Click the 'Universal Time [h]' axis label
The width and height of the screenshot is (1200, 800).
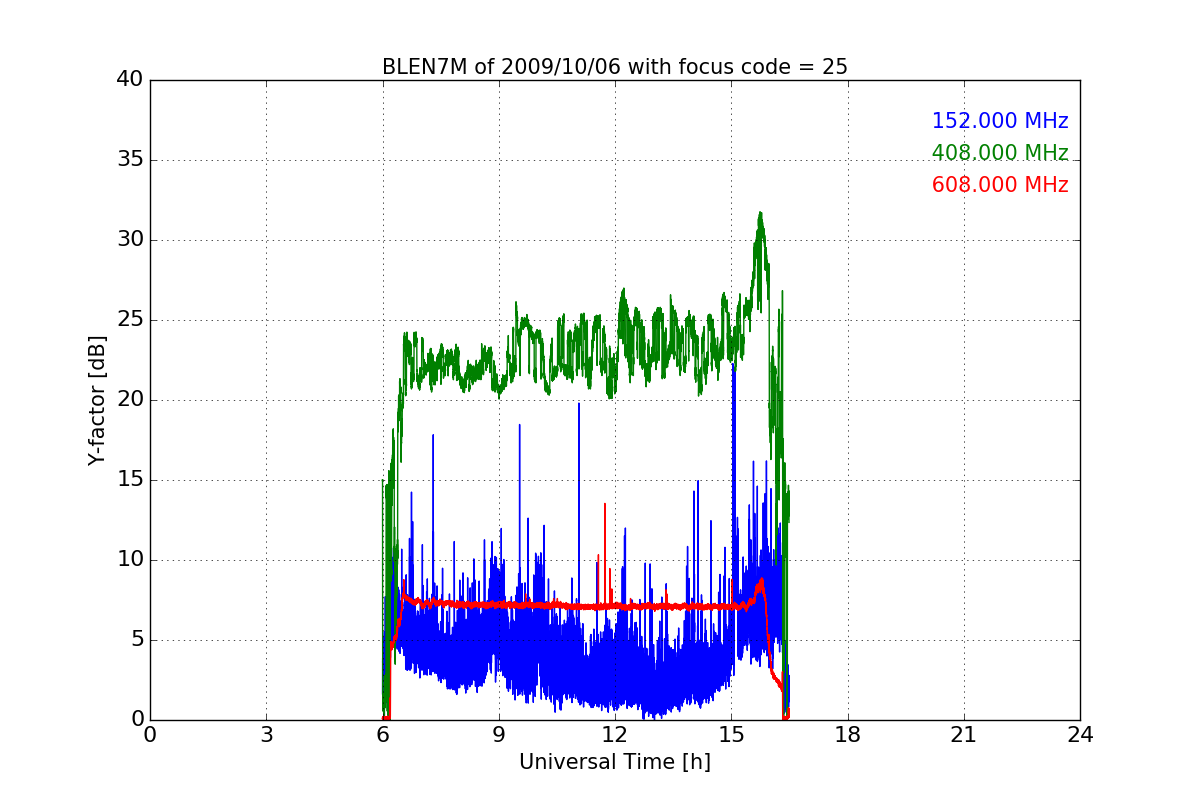click(614, 762)
